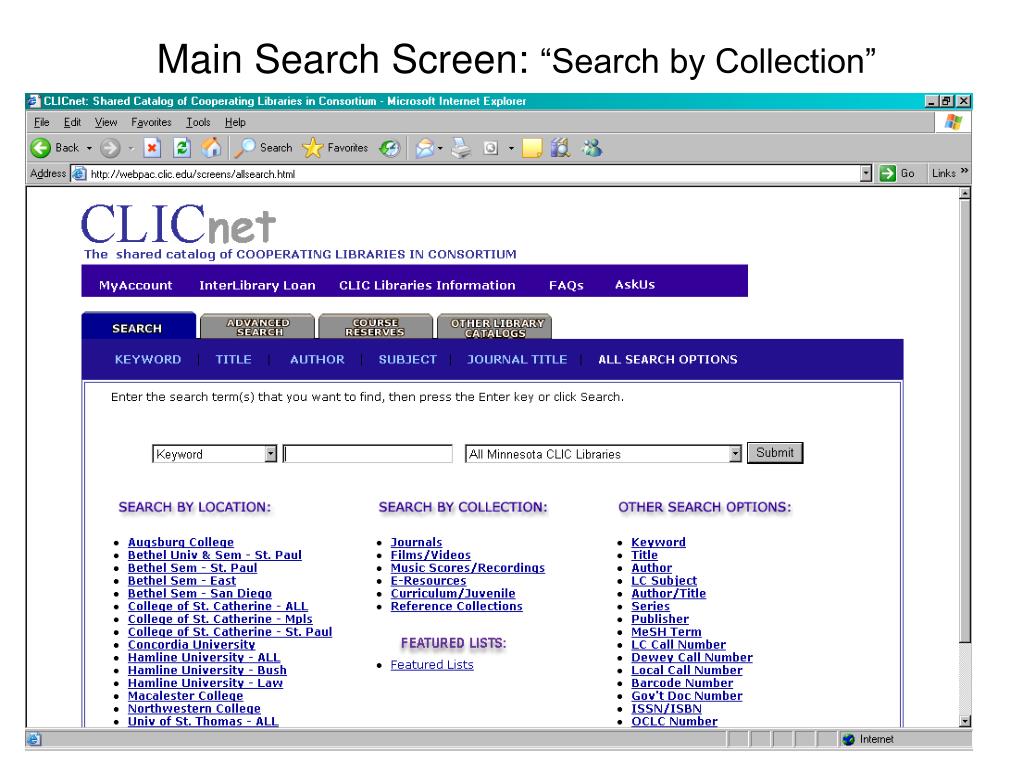Viewport: 1024px width, 768px height.
Task: Click the Mail envelope toolbar icon
Action: click(424, 148)
